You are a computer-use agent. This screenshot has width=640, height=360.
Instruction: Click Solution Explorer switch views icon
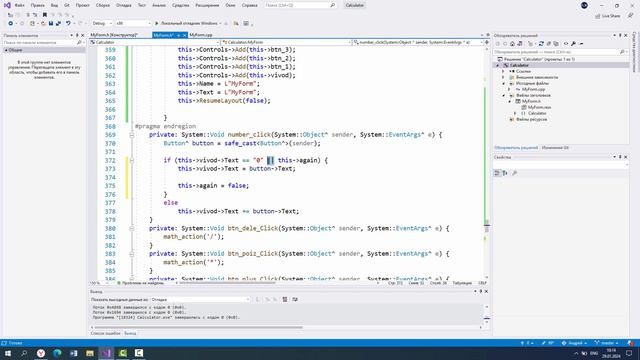(x=520, y=44)
